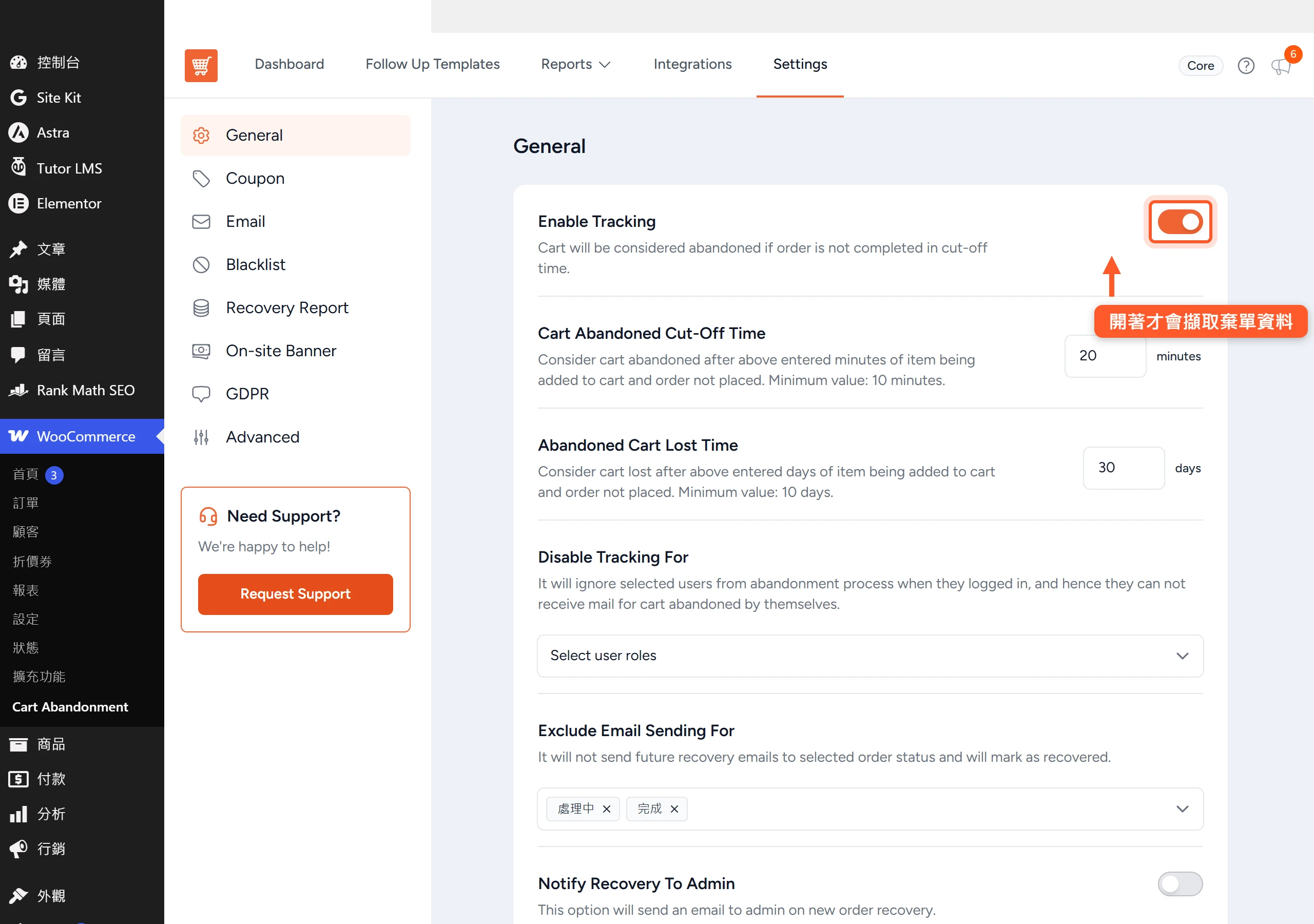Screen dimensions: 1314x924
Task: Click the 文章 pin icon
Action: point(18,249)
